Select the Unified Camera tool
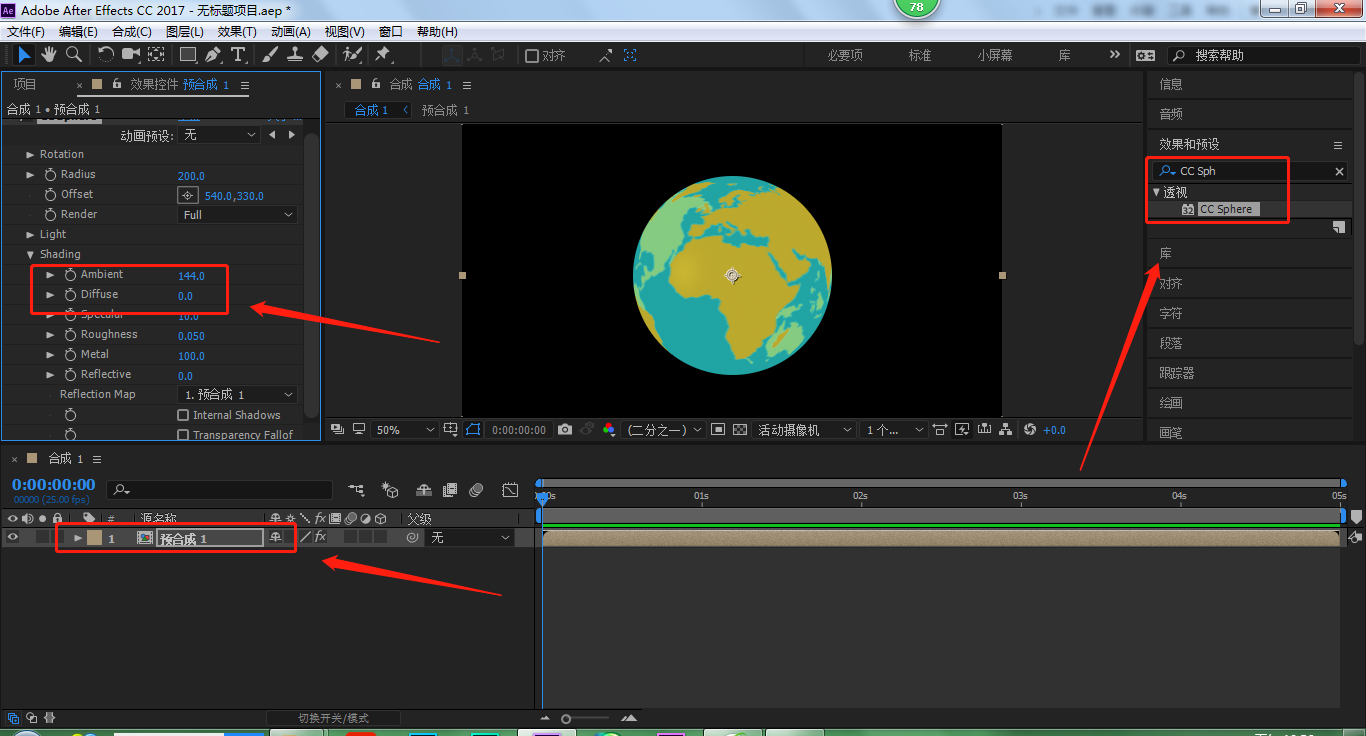 pos(131,54)
